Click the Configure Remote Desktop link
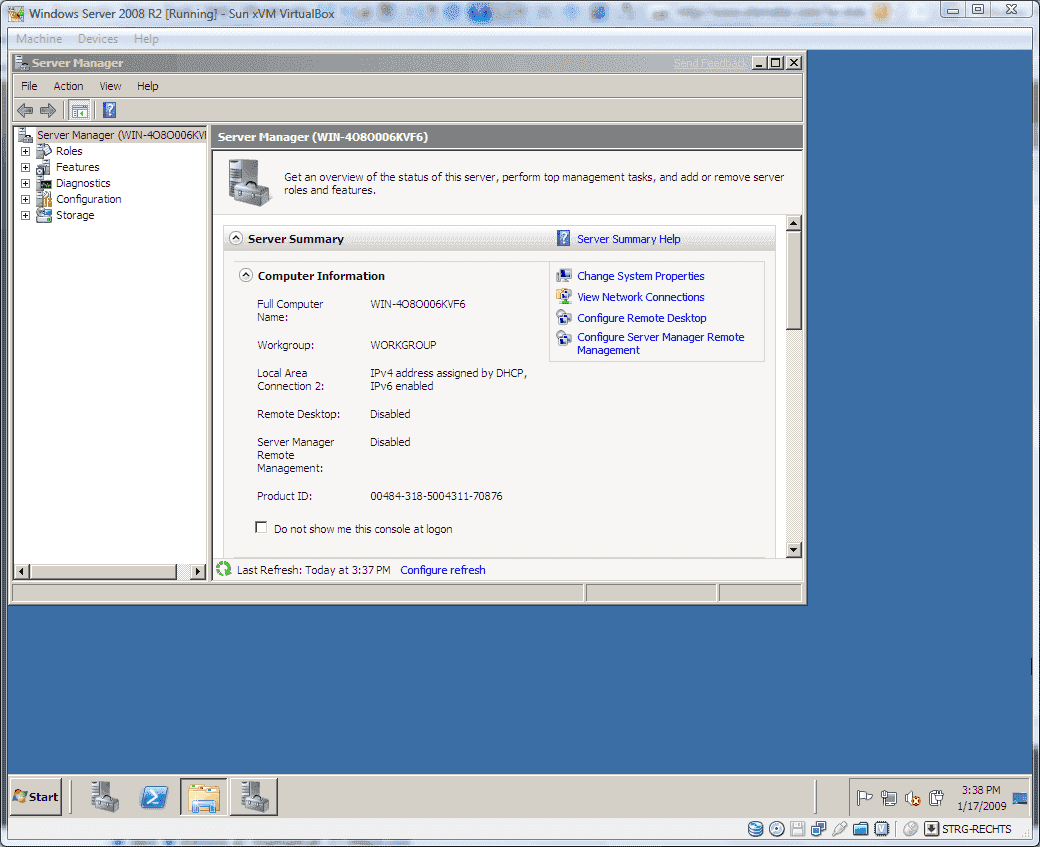Screen dimensions: 1040x847 point(641,318)
